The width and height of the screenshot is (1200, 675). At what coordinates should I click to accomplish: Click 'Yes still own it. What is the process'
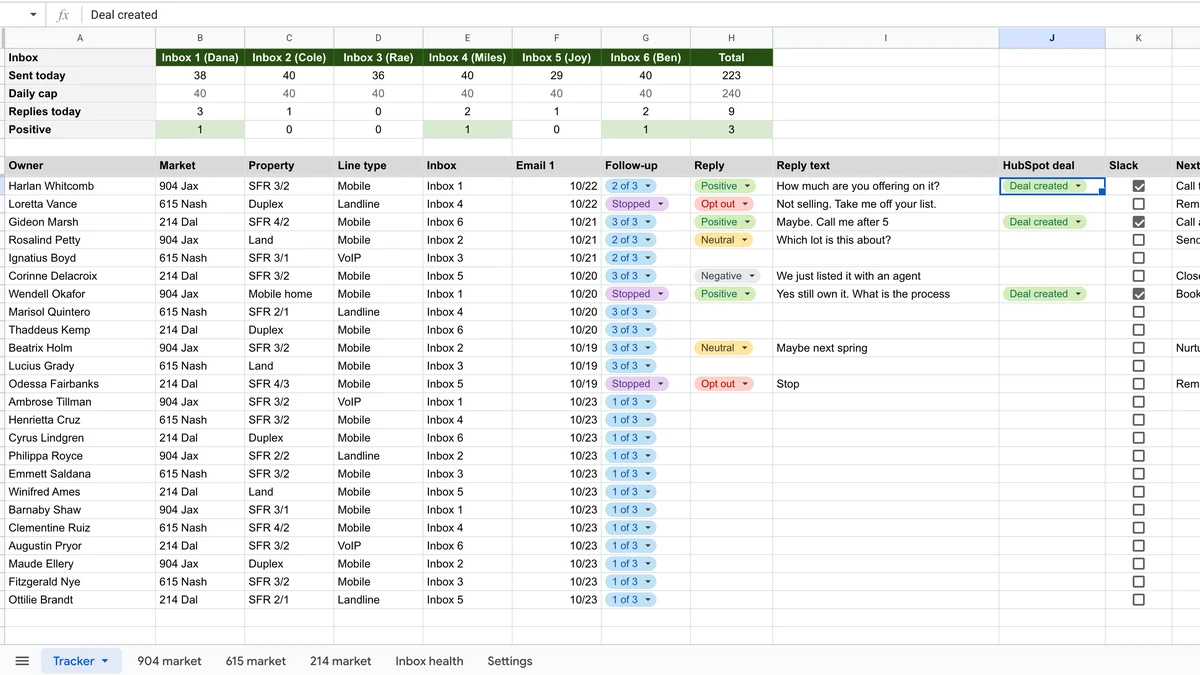coord(863,294)
